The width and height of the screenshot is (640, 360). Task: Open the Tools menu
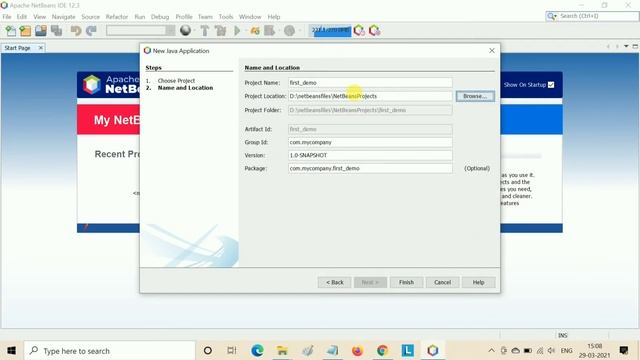(226, 17)
